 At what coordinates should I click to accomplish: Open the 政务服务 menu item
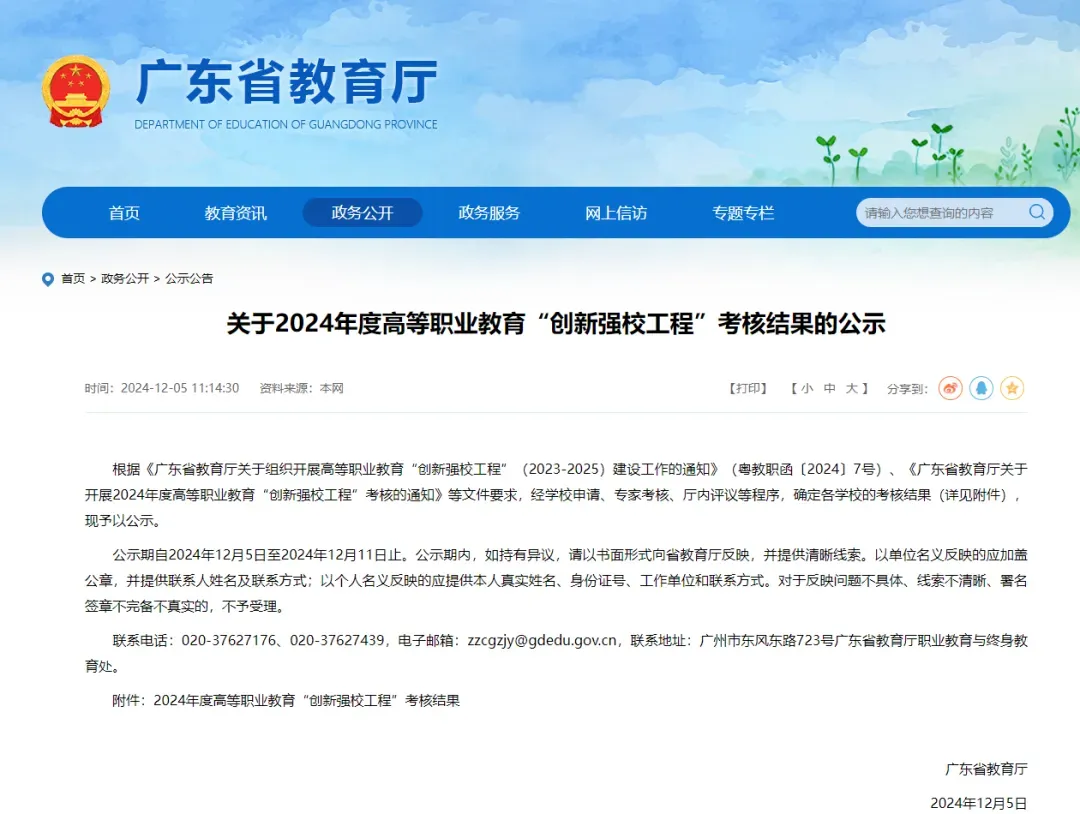(x=489, y=213)
